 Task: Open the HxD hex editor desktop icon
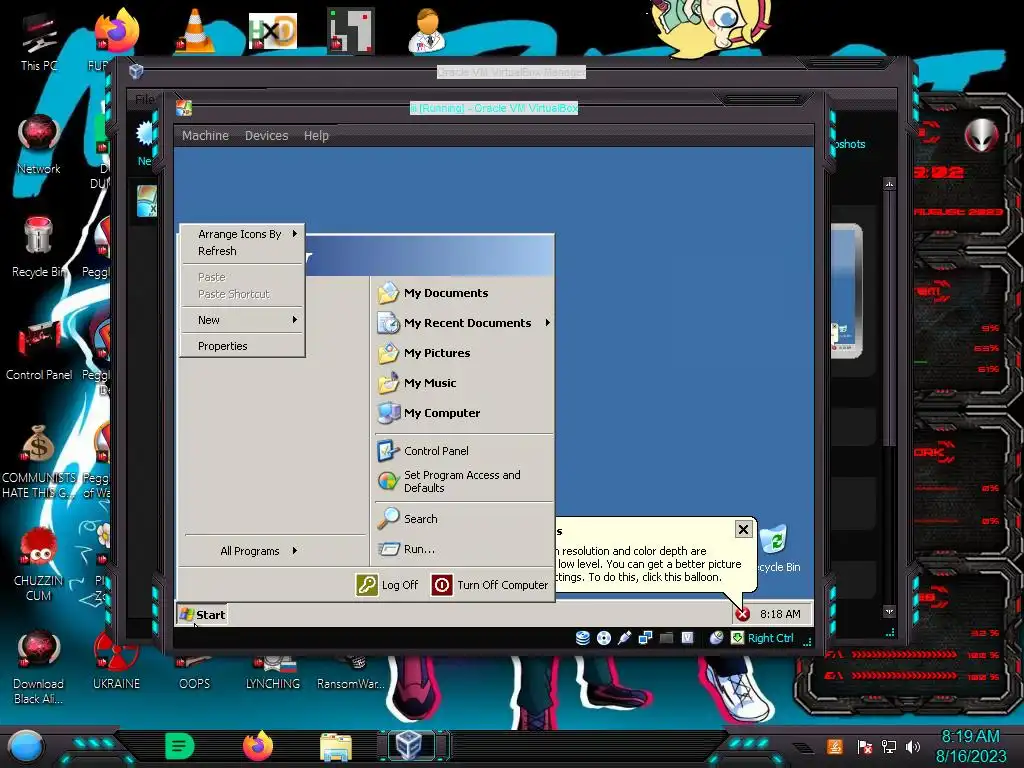pos(272,31)
